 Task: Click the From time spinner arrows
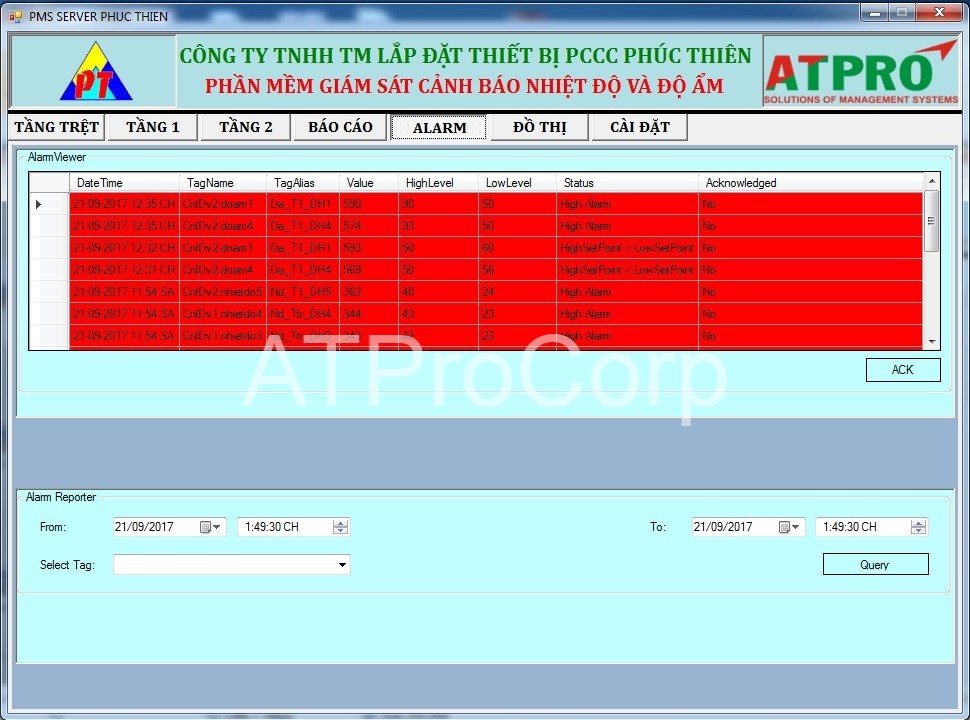[340, 527]
